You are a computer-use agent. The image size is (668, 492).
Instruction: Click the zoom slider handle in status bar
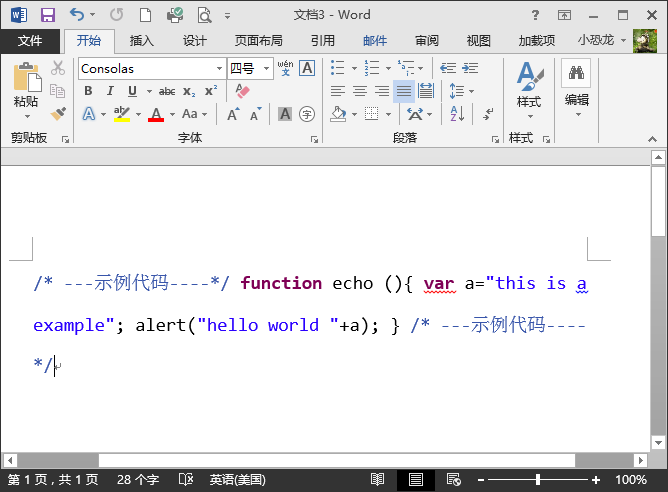click(538, 480)
